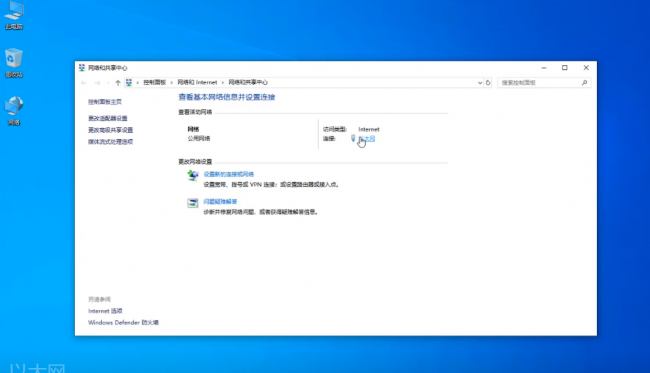Open Windows Defender 防火墙 link
The width and height of the screenshot is (650, 373).
tap(123, 322)
